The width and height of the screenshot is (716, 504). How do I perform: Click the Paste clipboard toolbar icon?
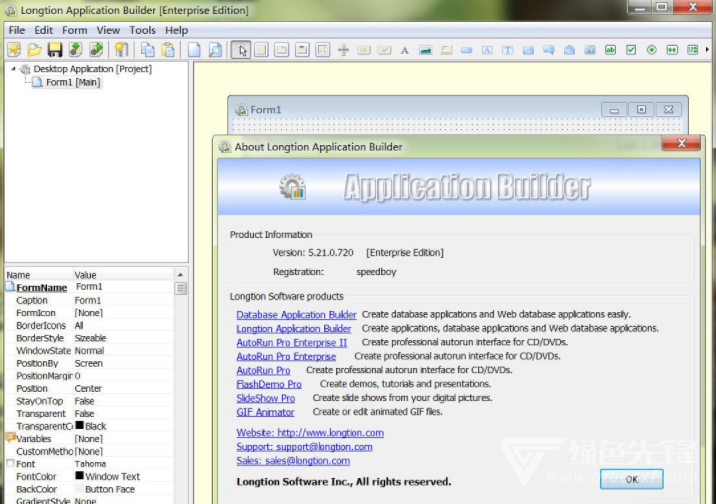point(167,49)
